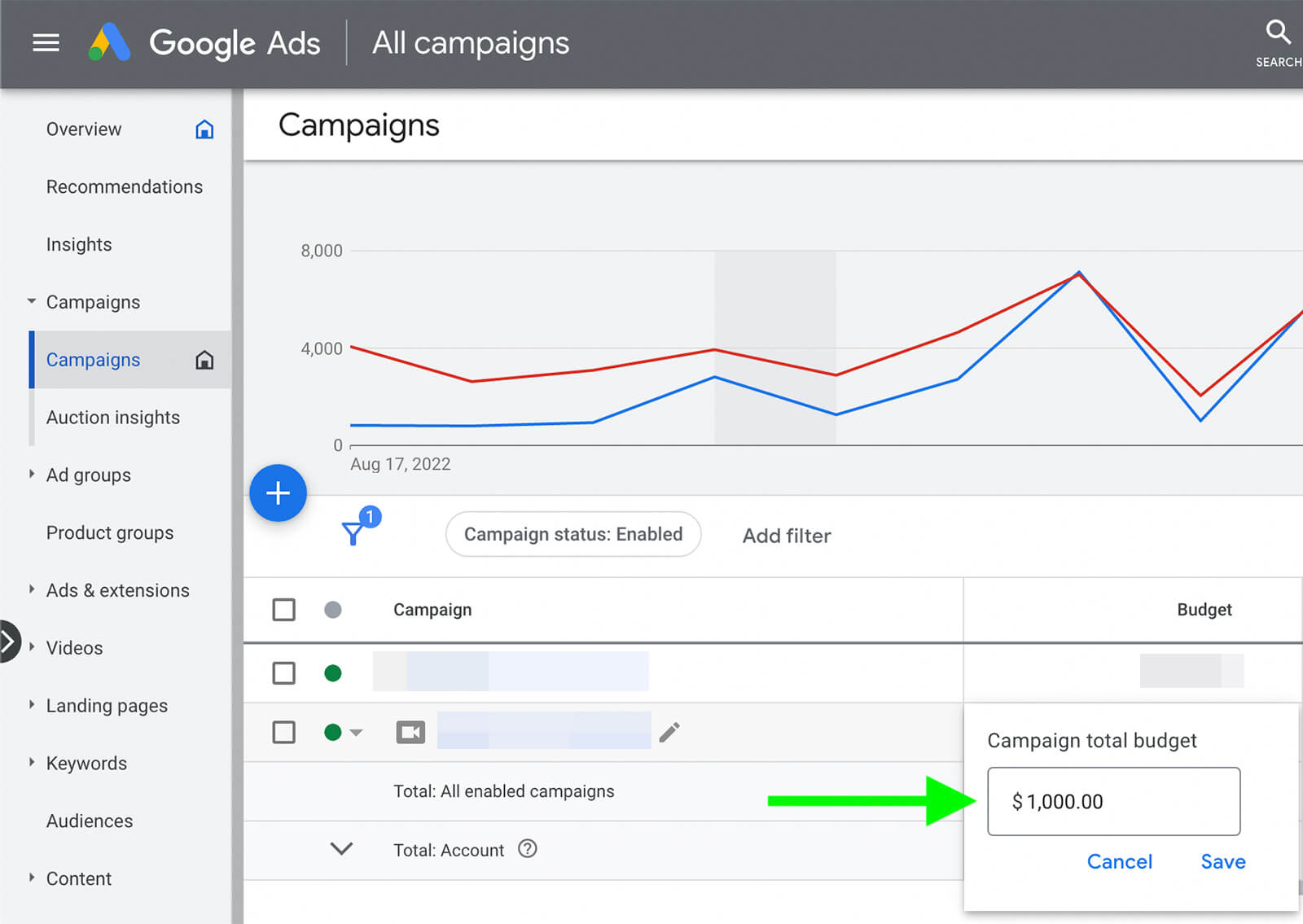Go to Recommendations
This screenshot has width=1303, height=924.
click(125, 187)
